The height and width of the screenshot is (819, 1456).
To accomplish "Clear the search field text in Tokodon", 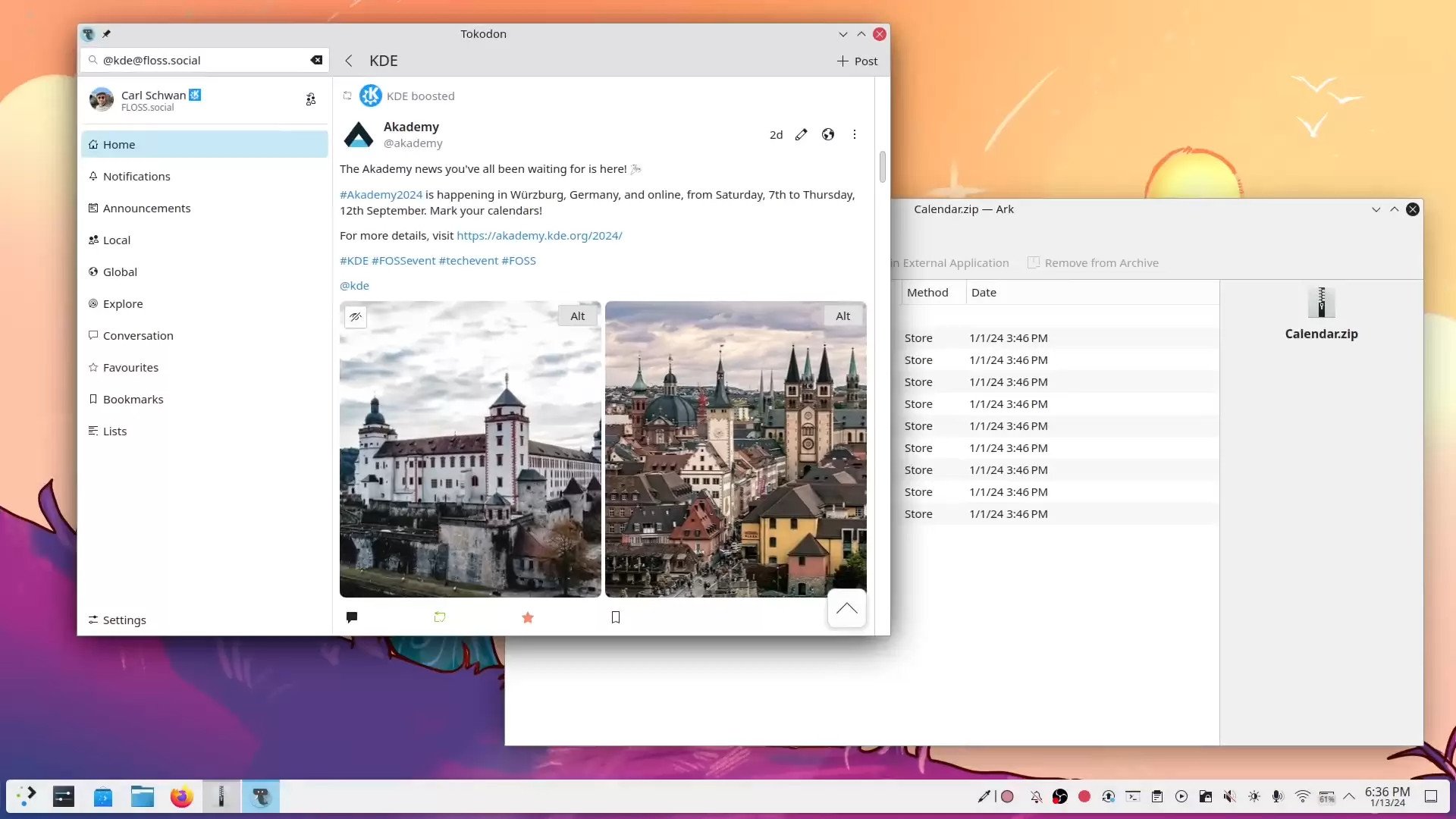I will 316,60.
